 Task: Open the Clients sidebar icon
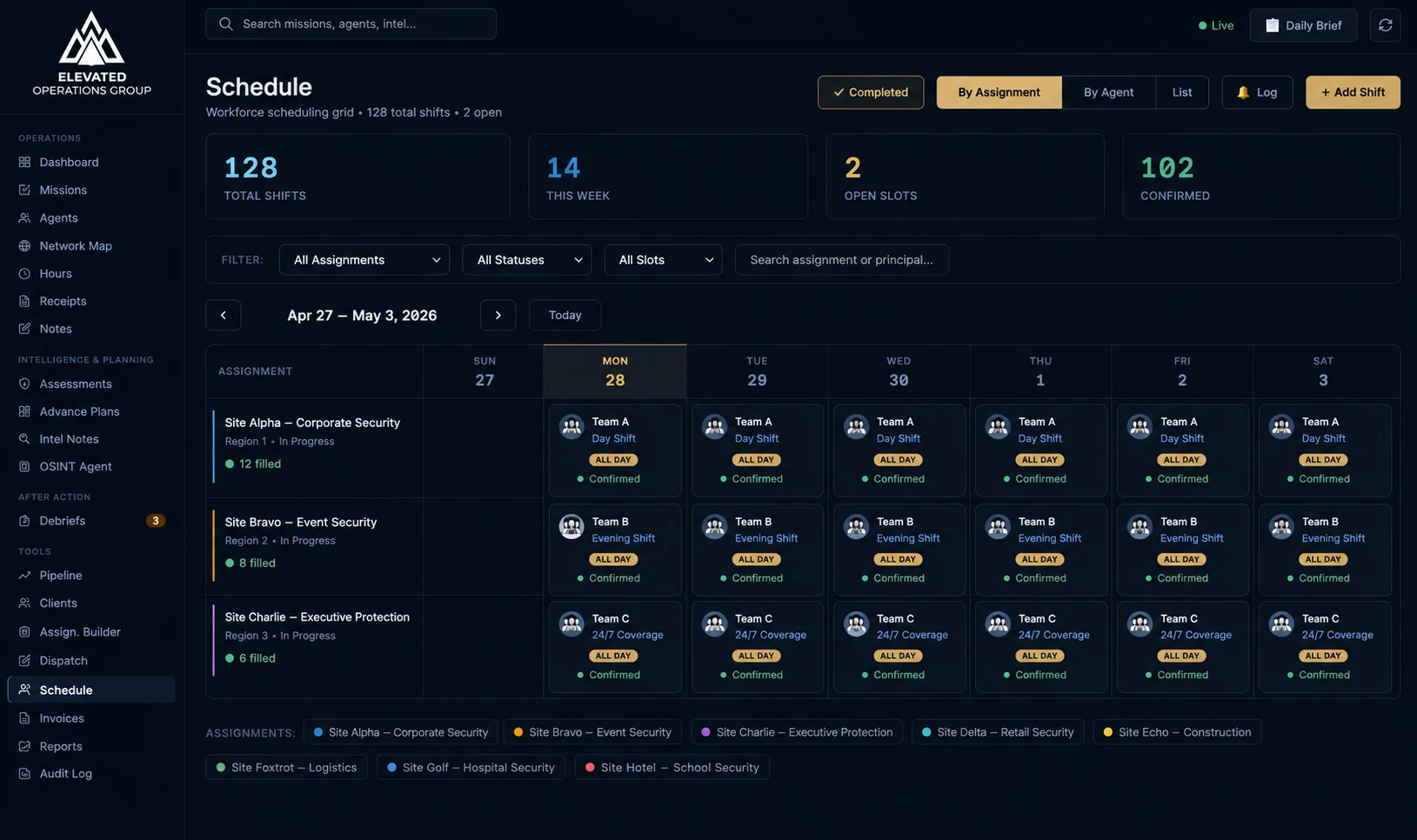pos(24,603)
